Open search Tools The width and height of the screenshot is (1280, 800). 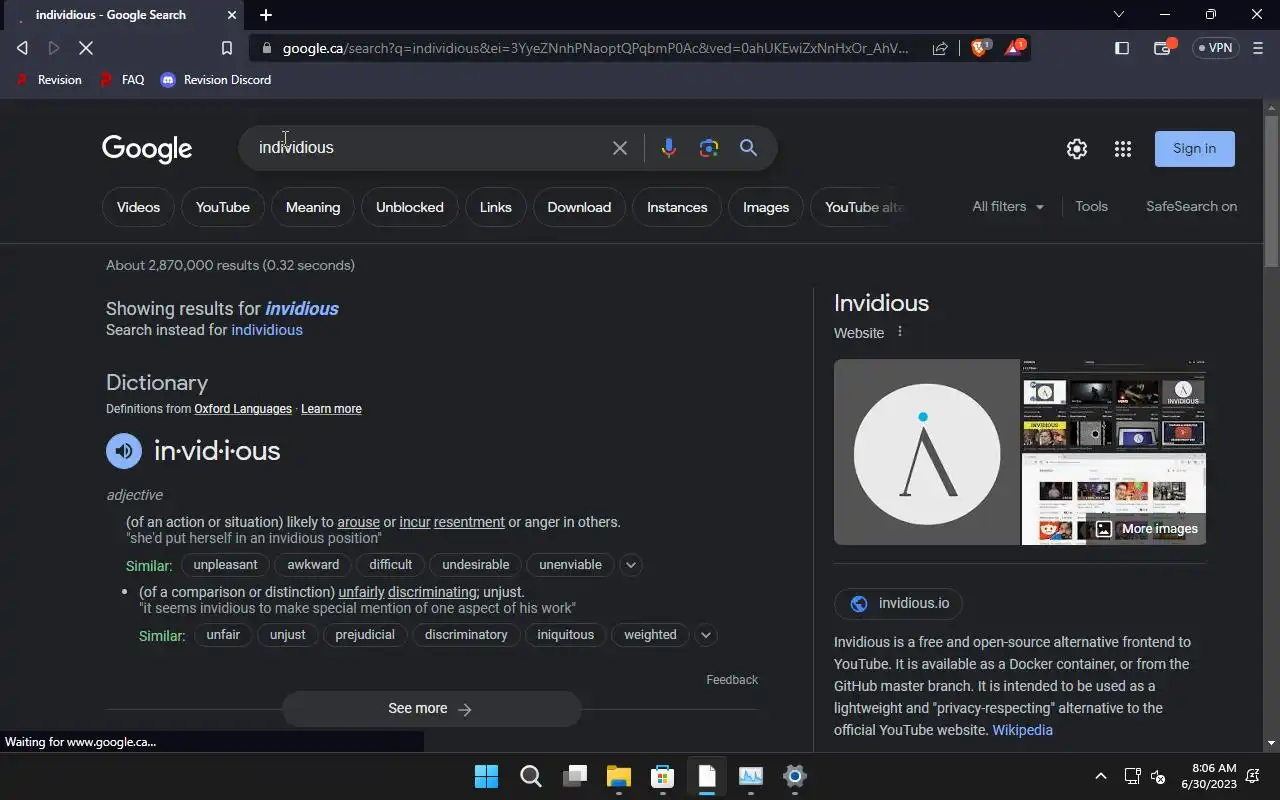coord(1092,206)
